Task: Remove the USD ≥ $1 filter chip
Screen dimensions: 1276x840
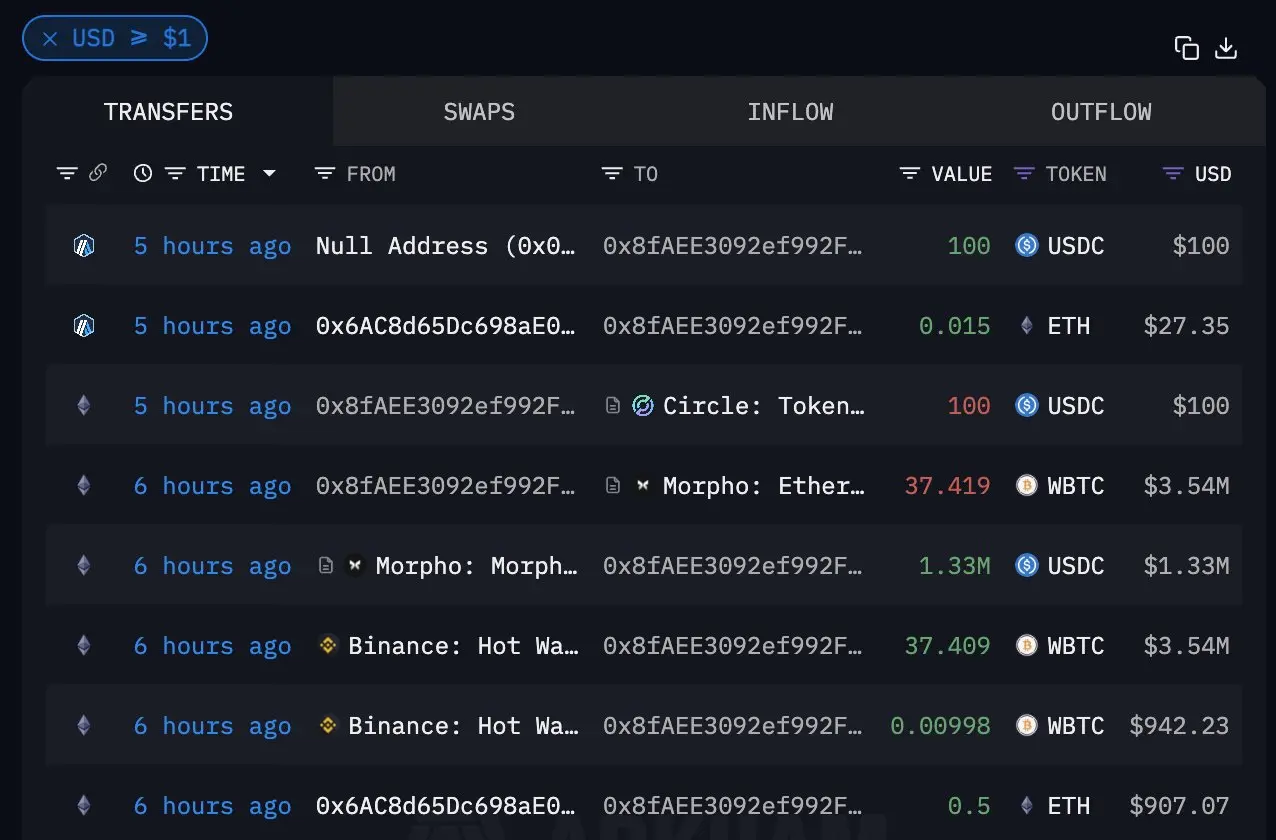Action: (x=50, y=39)
